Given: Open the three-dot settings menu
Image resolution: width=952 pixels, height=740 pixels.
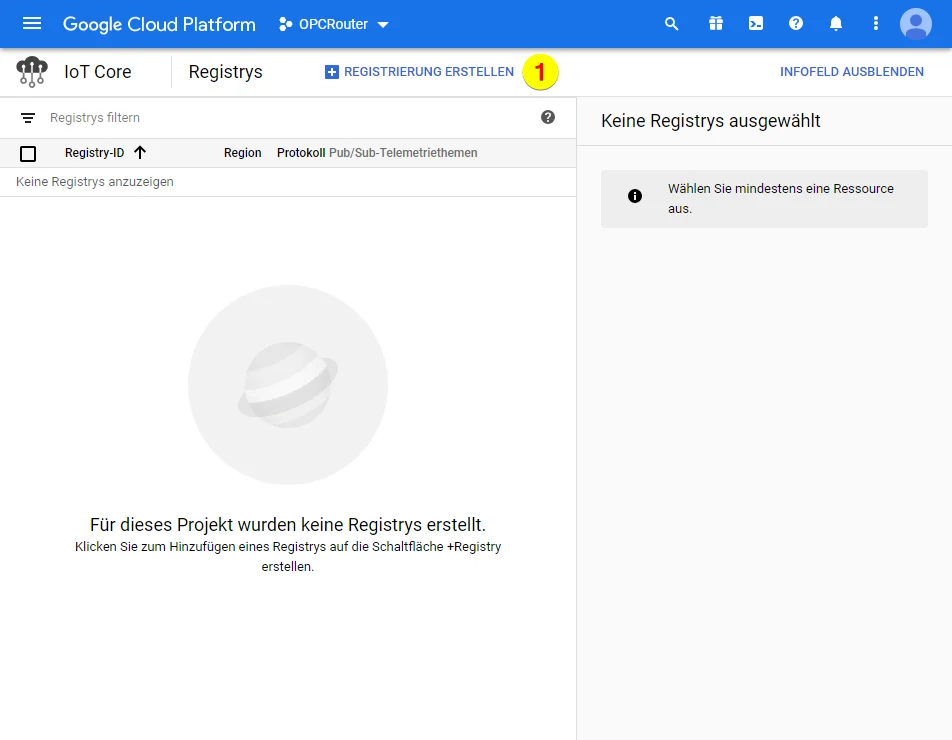Looking at the screenshot, I should pyautogui.click(x=876, y=24).
